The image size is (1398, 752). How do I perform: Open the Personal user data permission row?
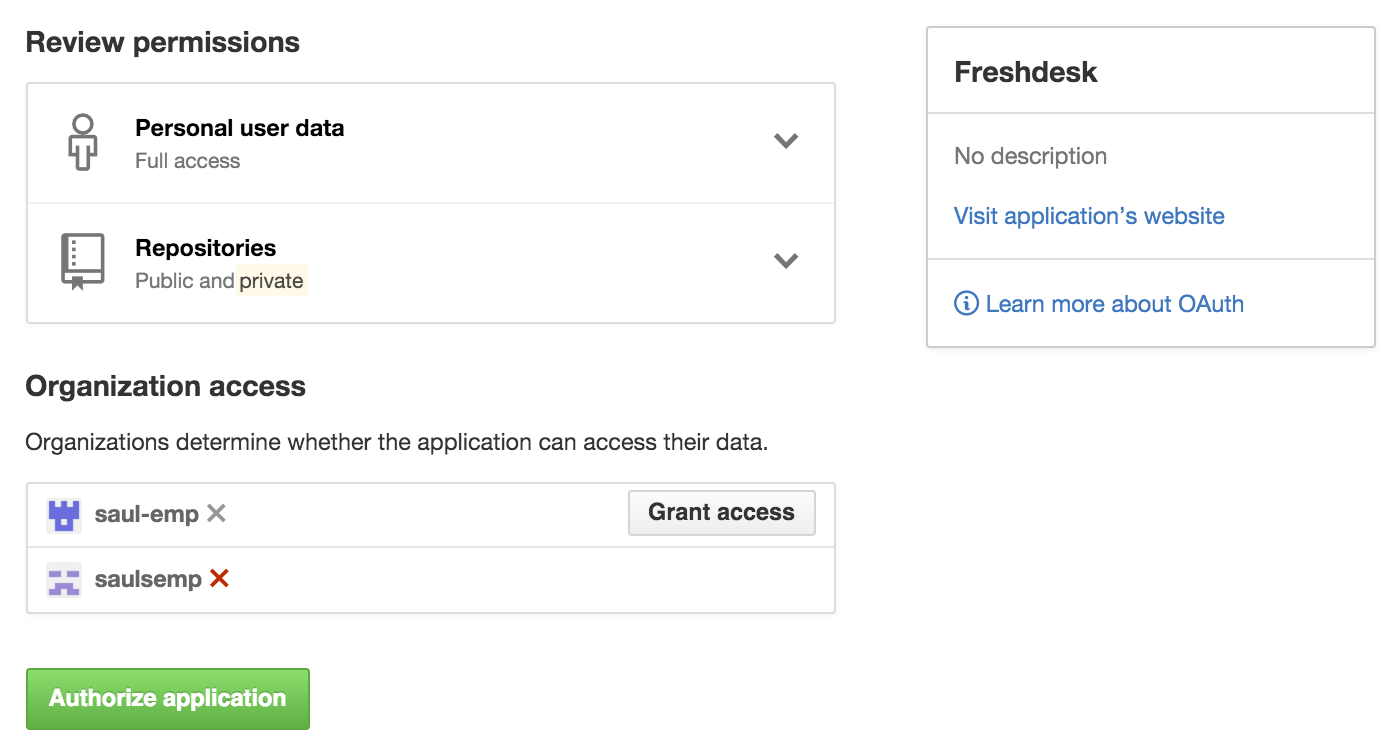pyautogui.click(x=431, y=143)
